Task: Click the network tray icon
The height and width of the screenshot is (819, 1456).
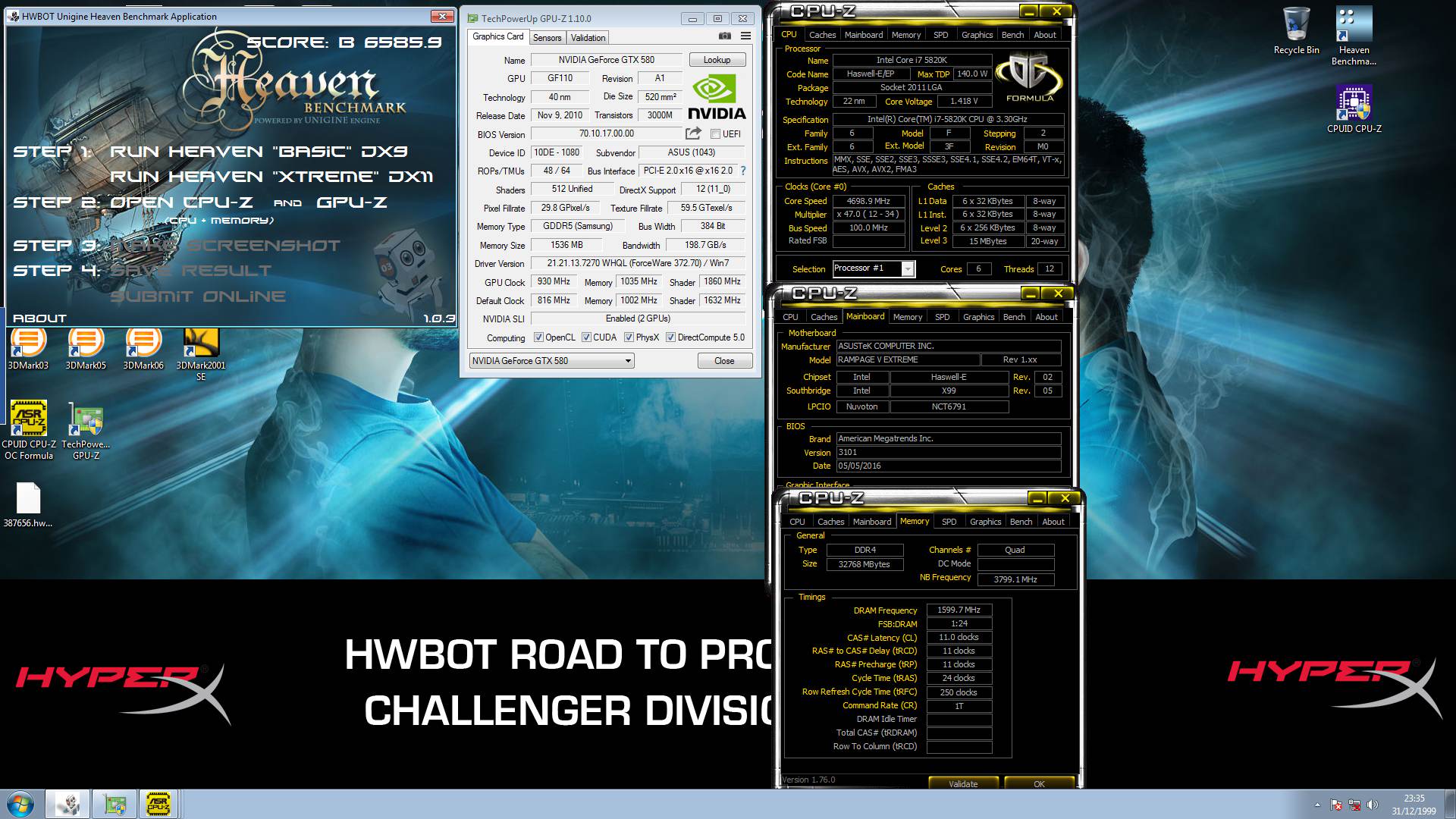Action: (1354, 805)
